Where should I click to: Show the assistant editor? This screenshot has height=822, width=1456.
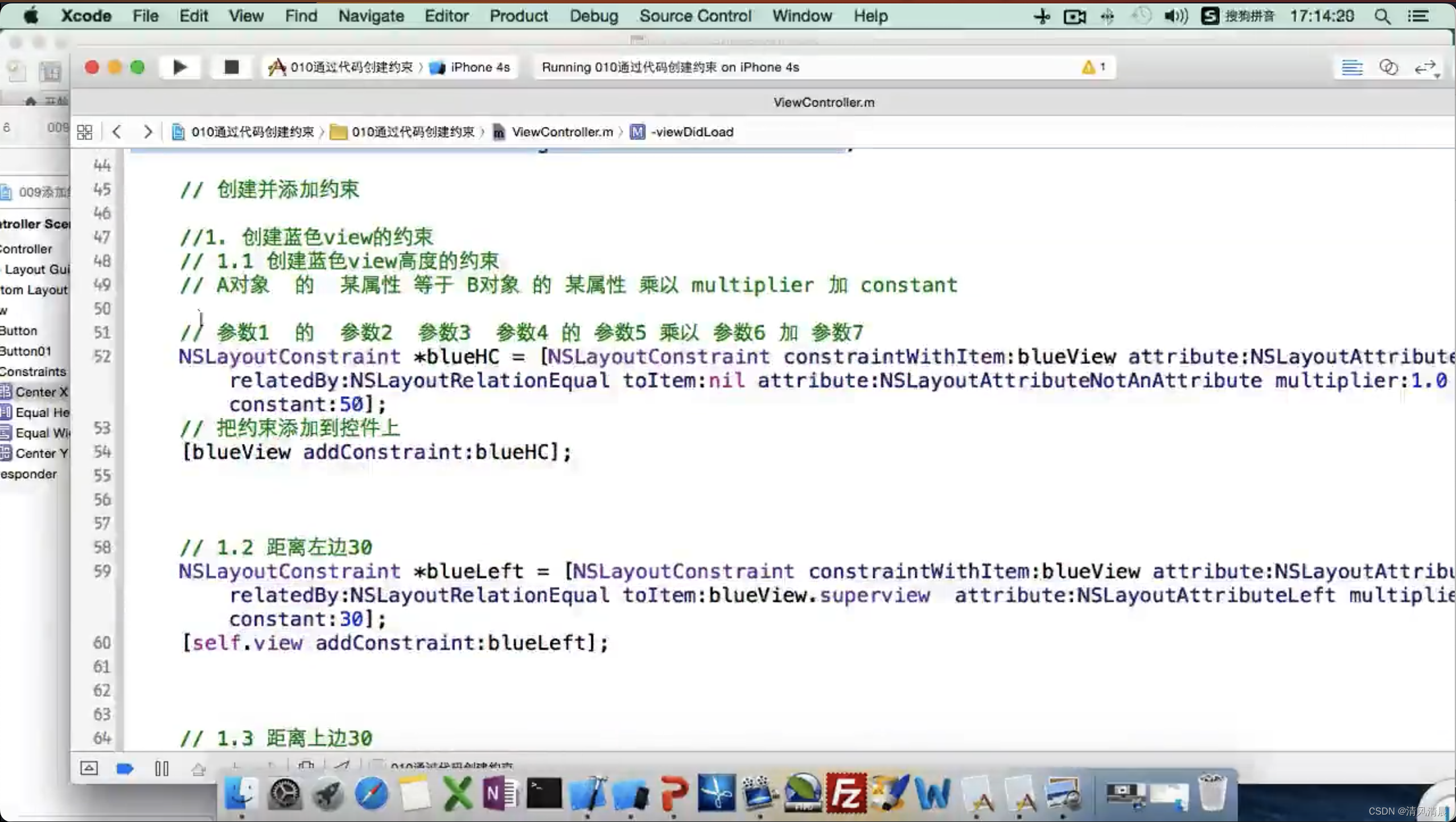pos(1388,67)
